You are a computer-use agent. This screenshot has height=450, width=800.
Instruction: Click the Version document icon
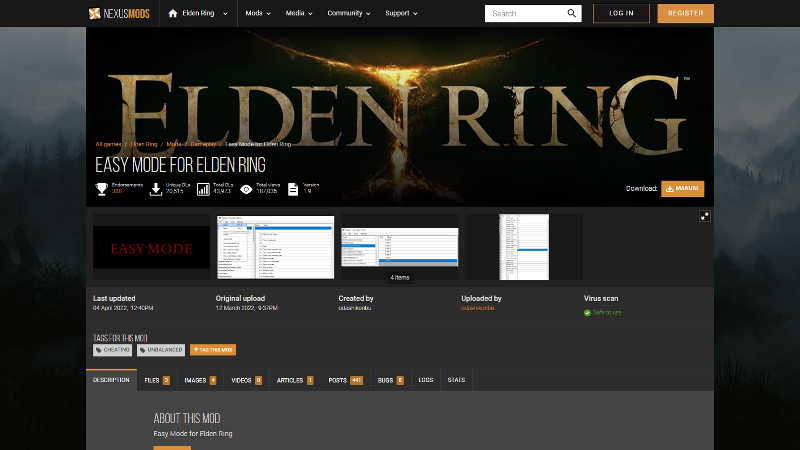click(293, 189)
